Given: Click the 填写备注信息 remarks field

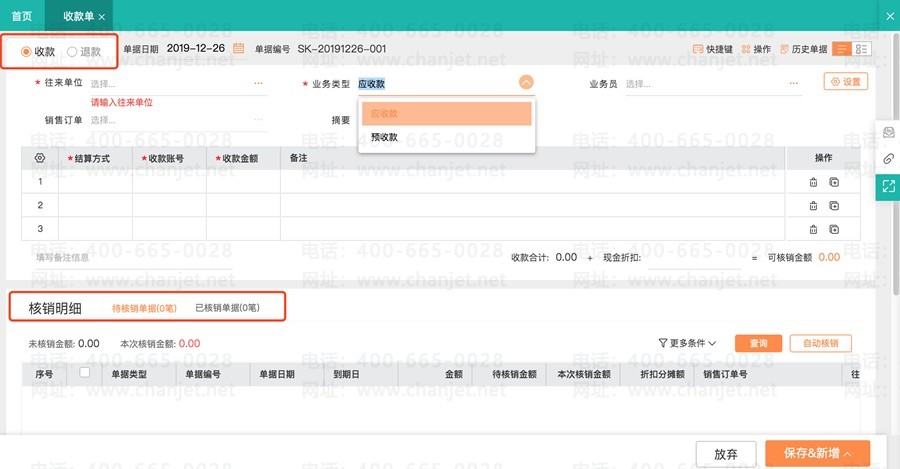Looking at the screenshot, I should tap(133, 258).
